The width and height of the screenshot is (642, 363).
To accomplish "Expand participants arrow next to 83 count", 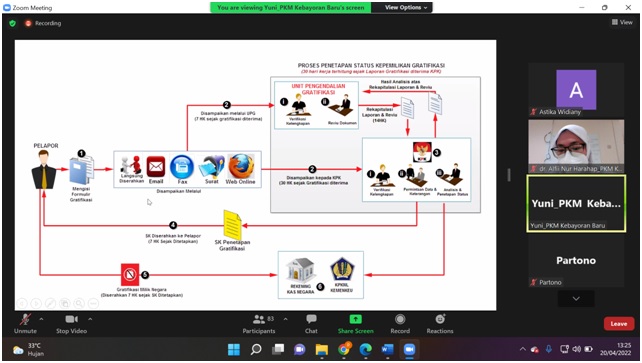I will 285,319.
